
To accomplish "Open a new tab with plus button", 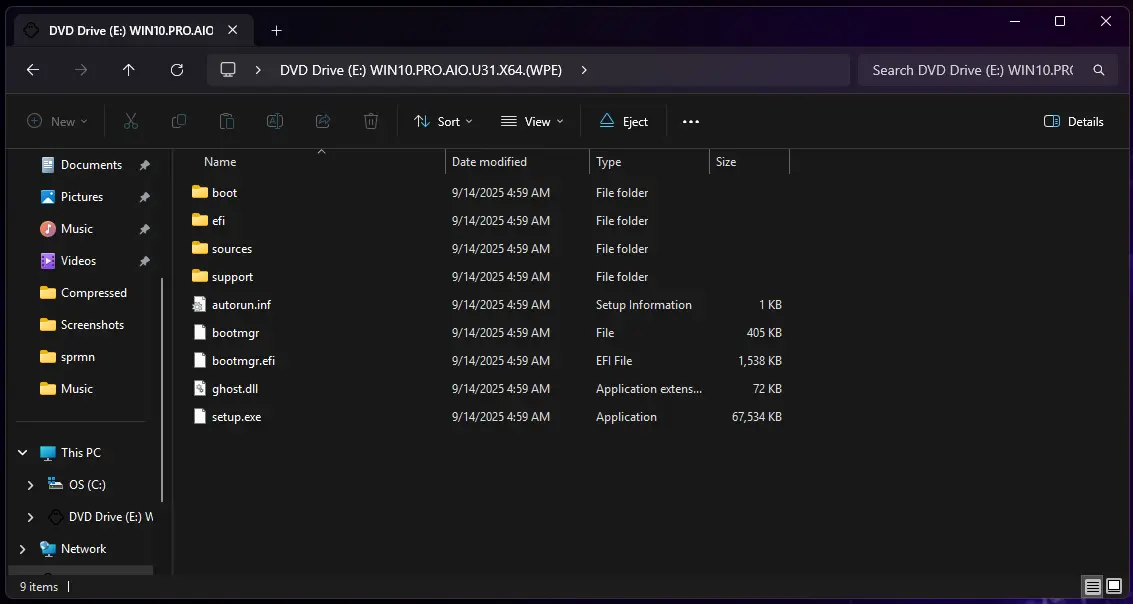I will click(276, 30).
